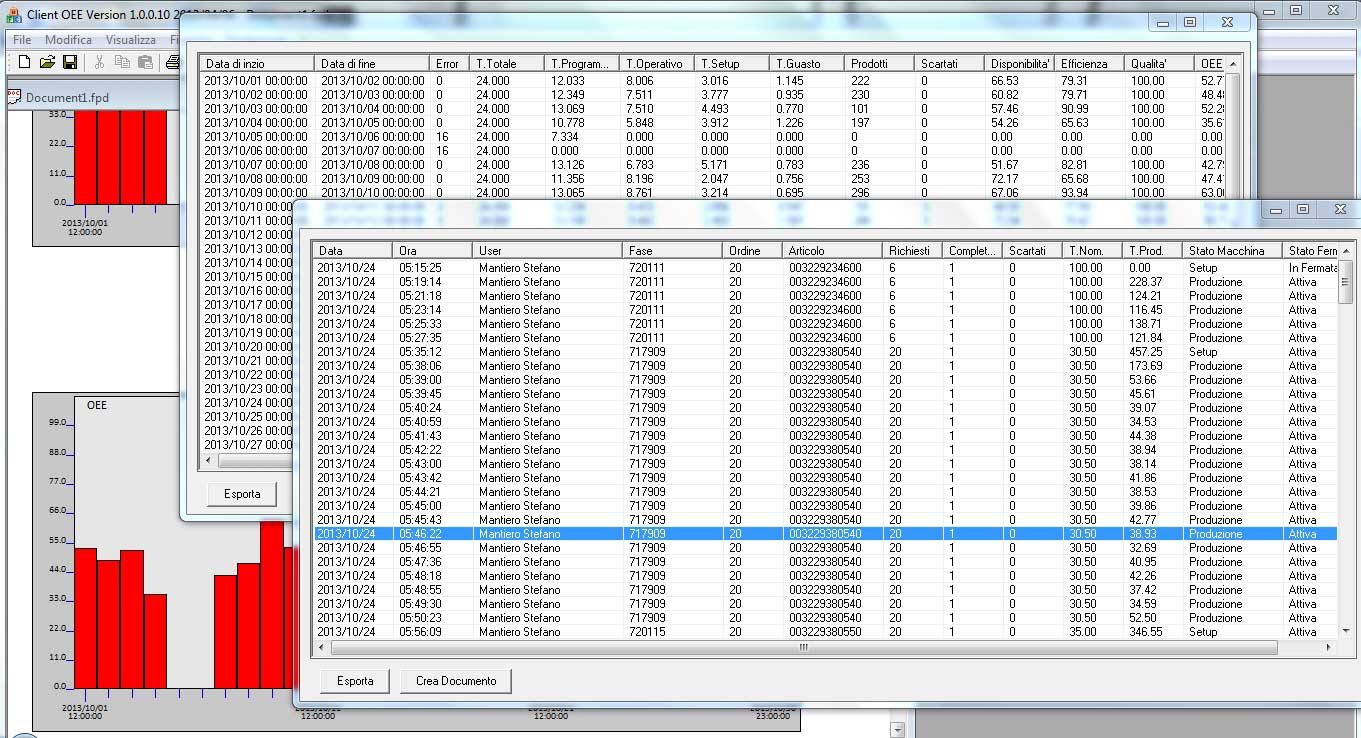Click the T.Guasto column header
Screen dimensions: 1361x738
807,63
